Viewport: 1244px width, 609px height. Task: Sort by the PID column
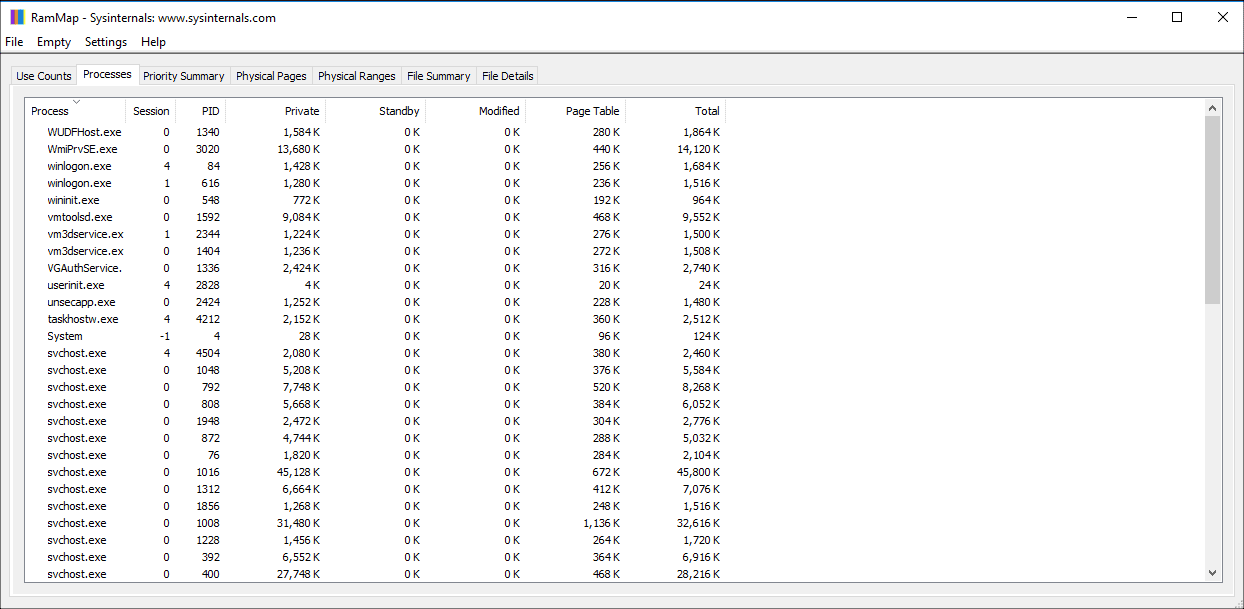[209, 111]
